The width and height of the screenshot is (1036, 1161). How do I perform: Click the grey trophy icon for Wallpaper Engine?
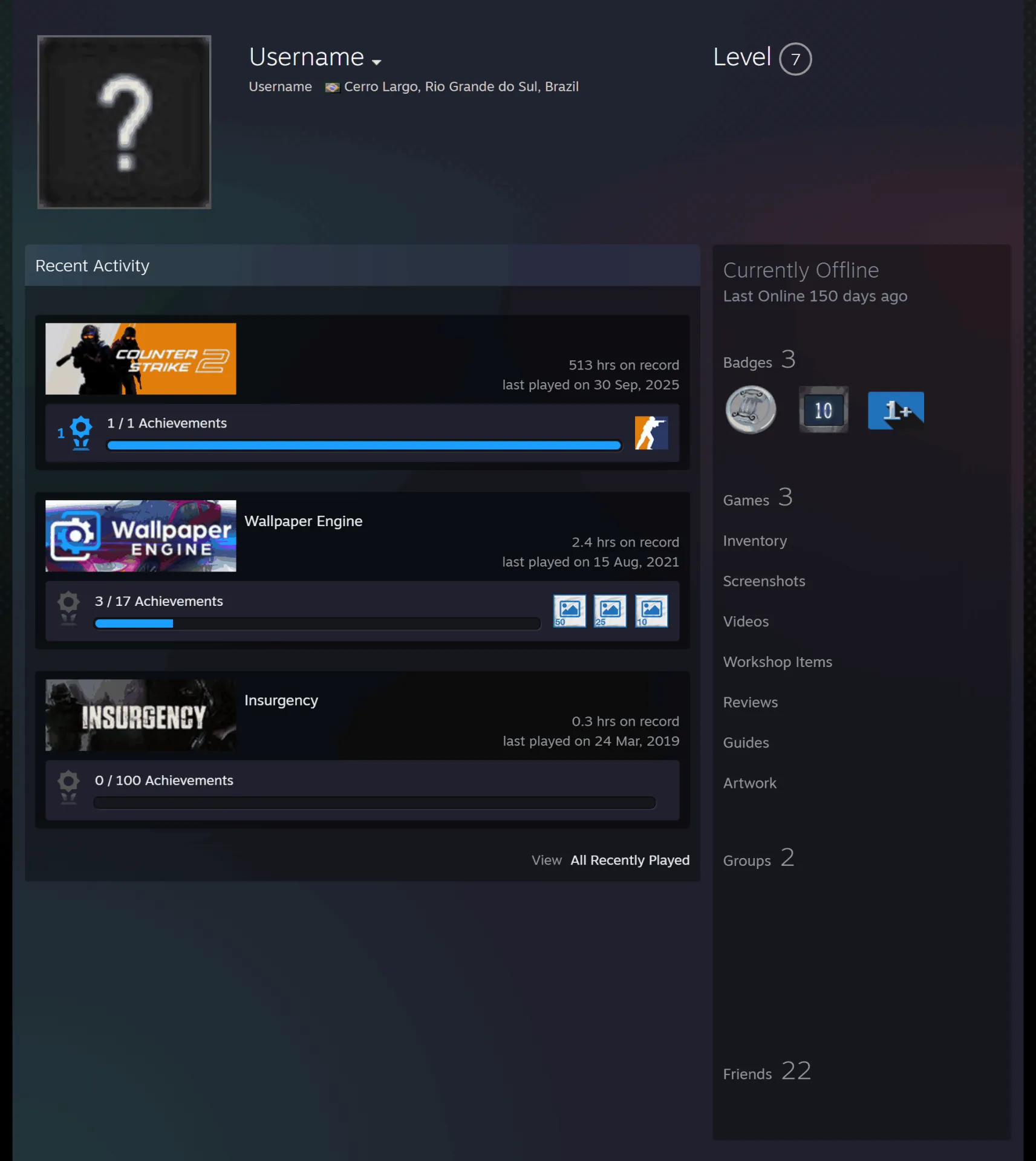[x=68, y=608]
